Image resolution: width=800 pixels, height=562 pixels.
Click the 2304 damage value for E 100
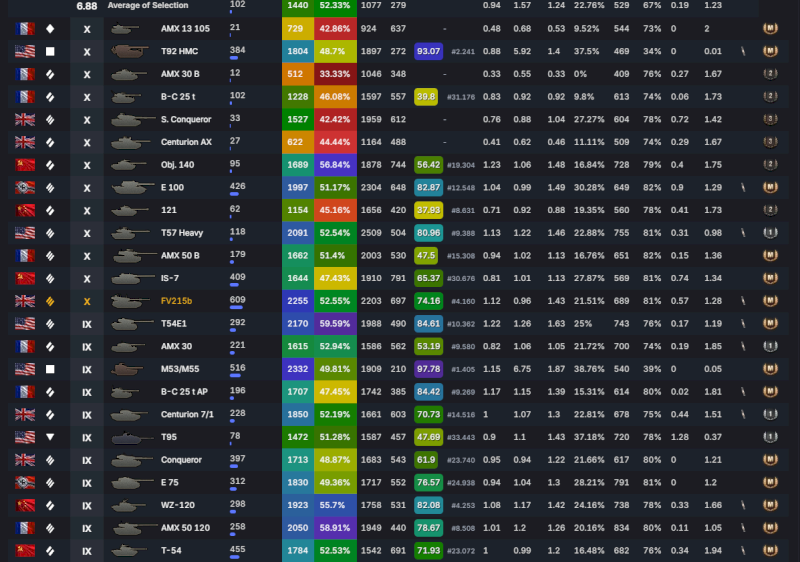371,188
